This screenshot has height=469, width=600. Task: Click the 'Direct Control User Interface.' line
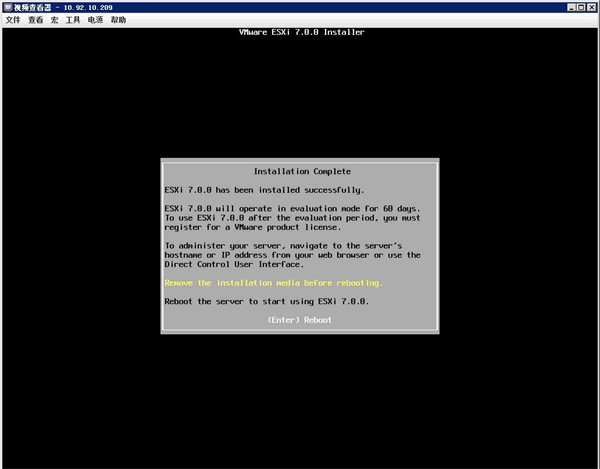pyautogui.click(x=234, y=264)
